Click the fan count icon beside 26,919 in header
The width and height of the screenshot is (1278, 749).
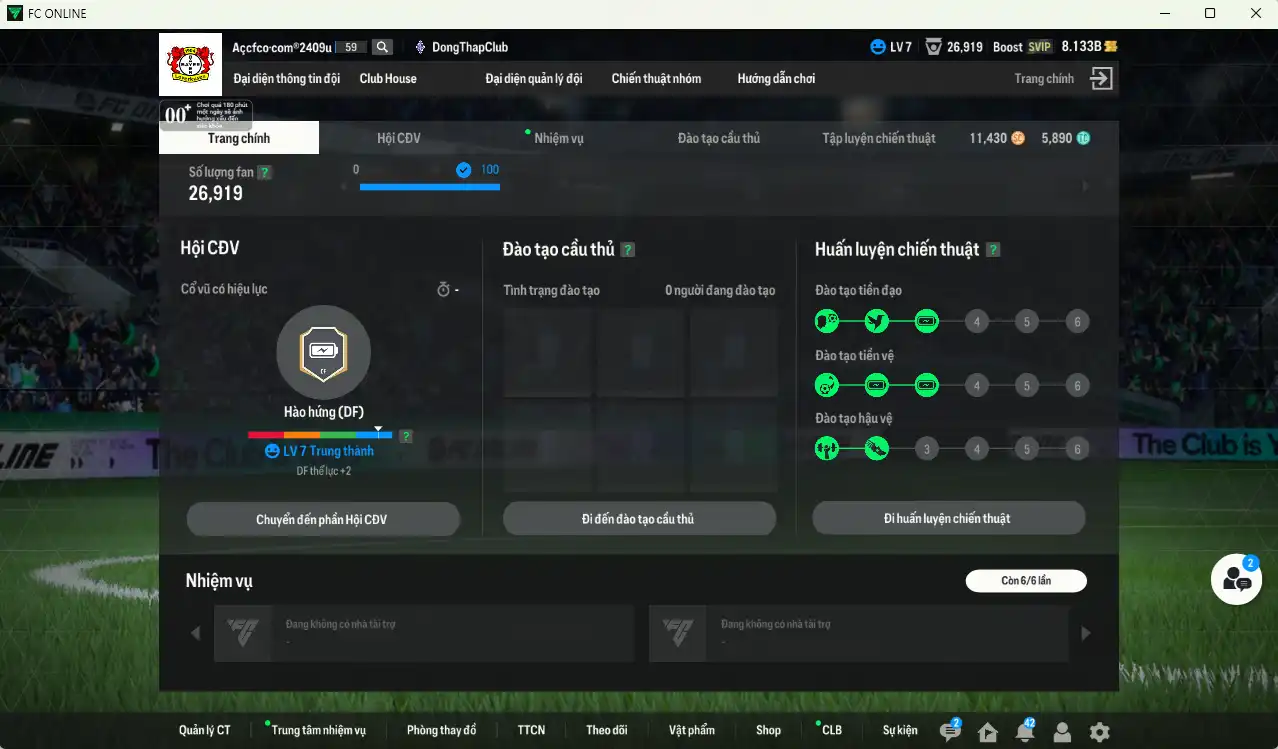pyautogui.click(x=933, y=47)
